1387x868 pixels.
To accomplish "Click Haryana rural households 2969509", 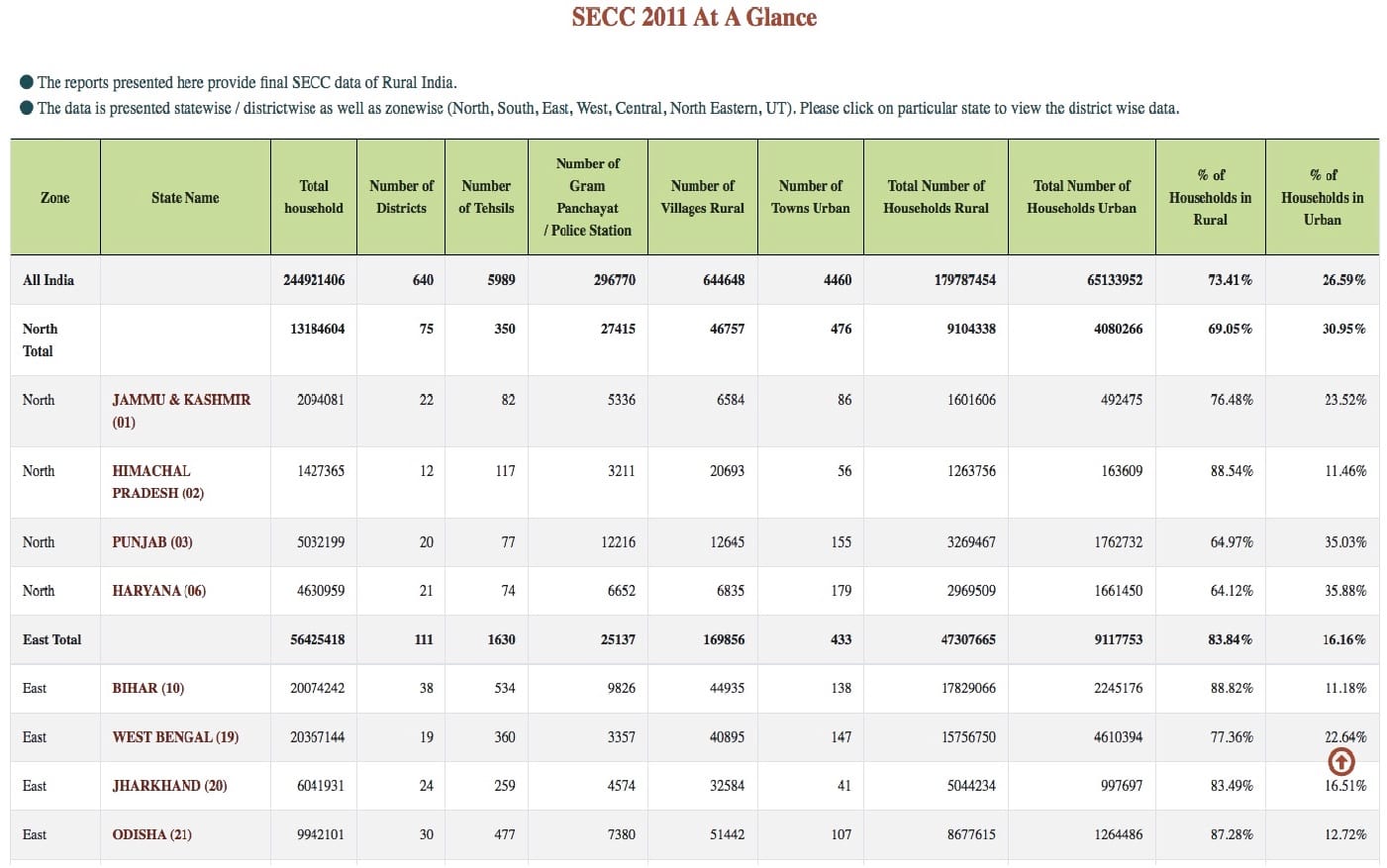I will click(971, 591).
